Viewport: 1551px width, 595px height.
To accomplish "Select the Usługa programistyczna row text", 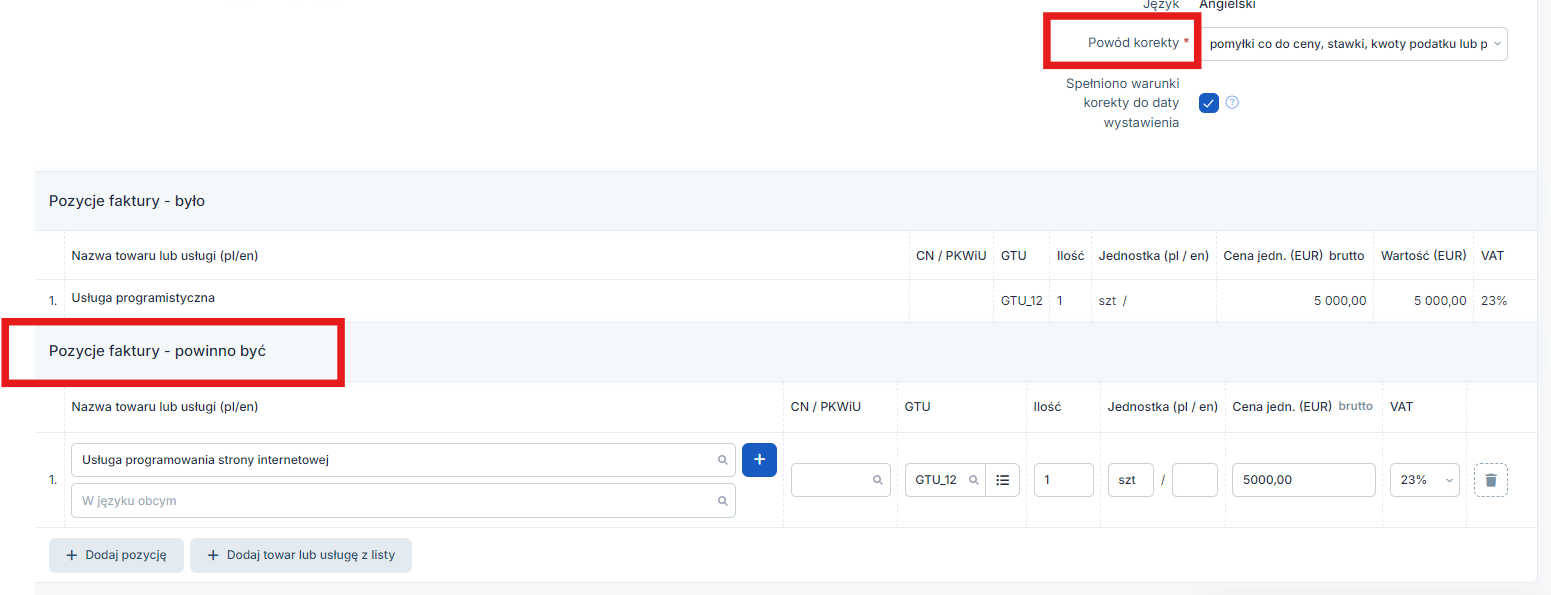I will pos(143,298).
